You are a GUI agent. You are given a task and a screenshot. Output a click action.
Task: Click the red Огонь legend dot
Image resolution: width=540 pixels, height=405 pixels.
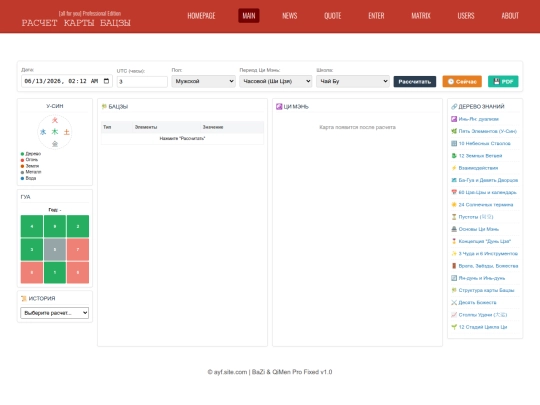click(x=22, y=160)
